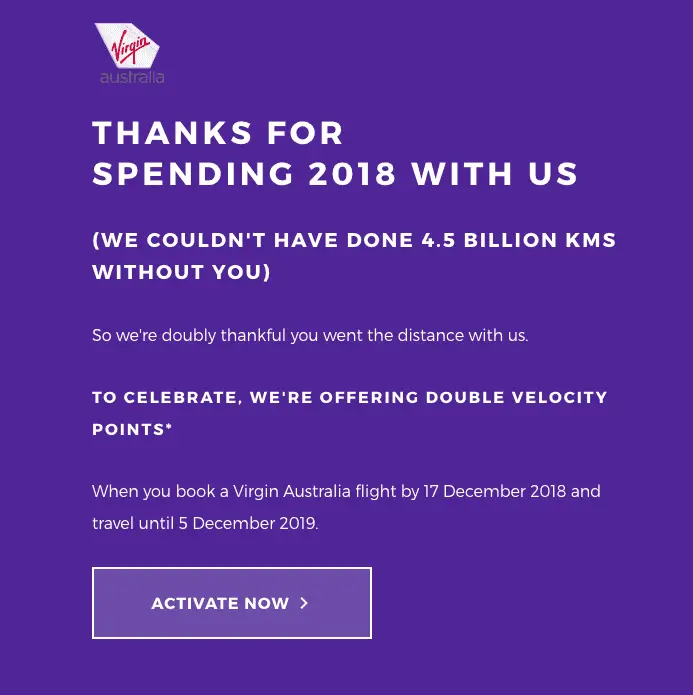Click the grey 'australia' wordmark under logo
This screenshot has height=695, width=693.
(132, 77)
